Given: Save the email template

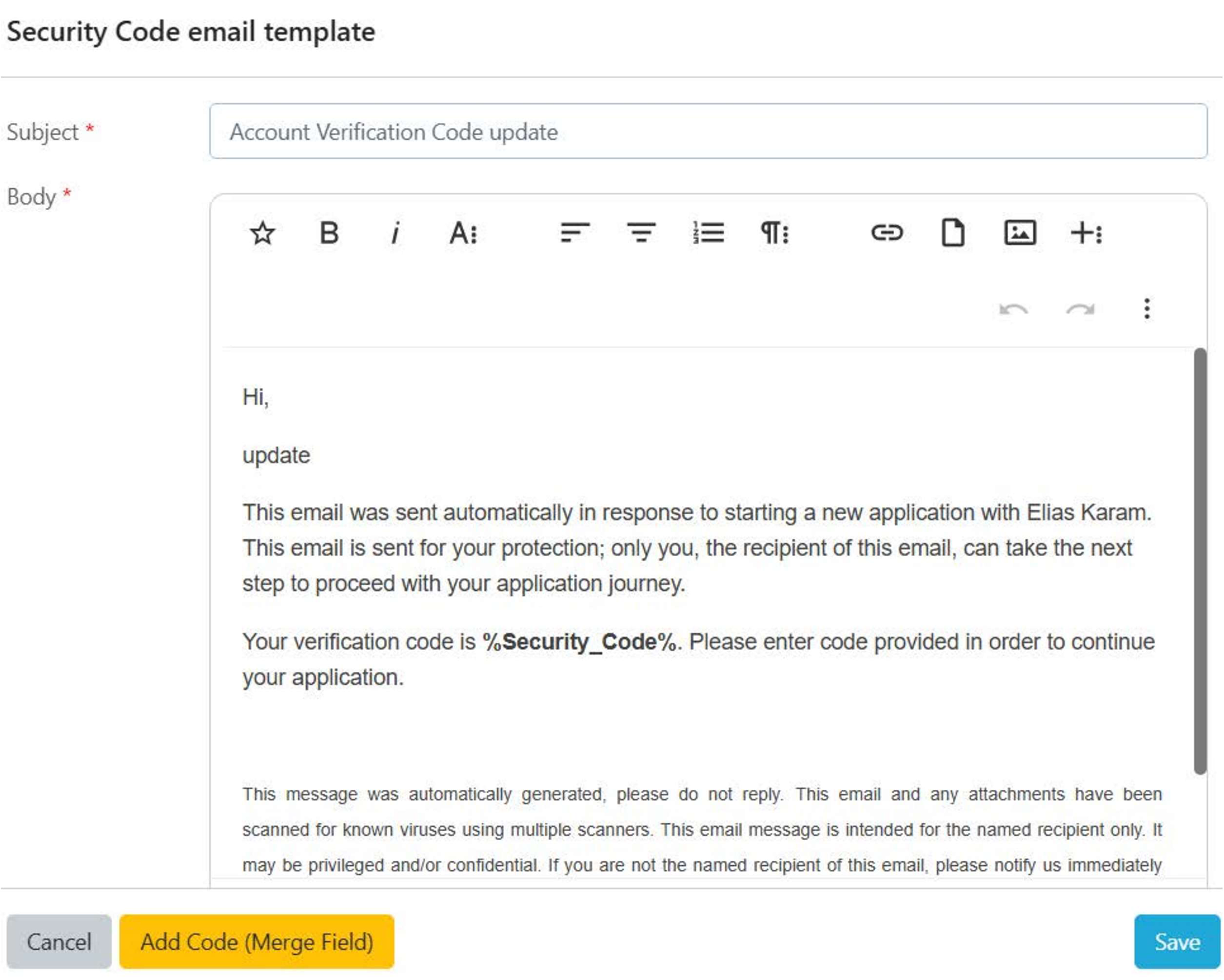Looking at the screenshot, I should click(1177, 941).
